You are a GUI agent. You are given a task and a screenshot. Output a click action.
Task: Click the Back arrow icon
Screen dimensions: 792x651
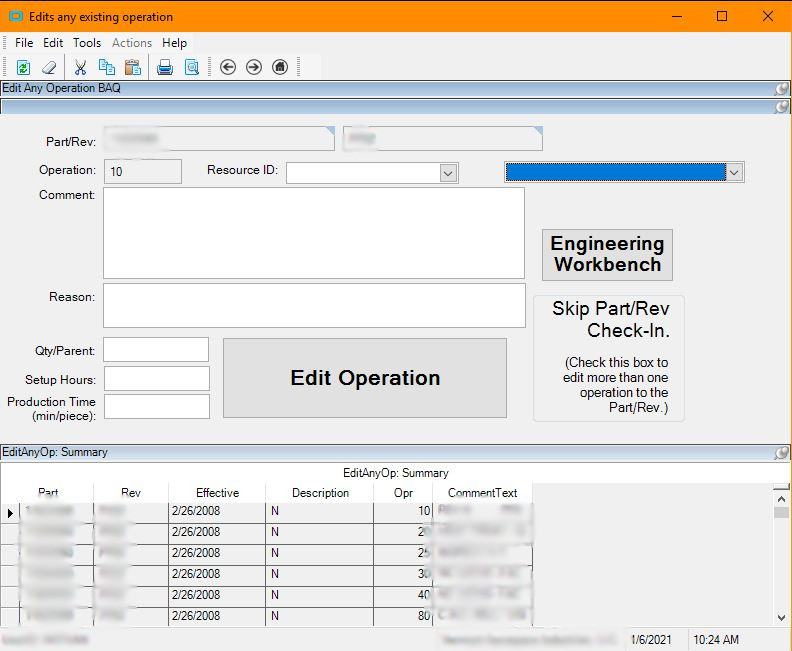click(x=228, y=67)
